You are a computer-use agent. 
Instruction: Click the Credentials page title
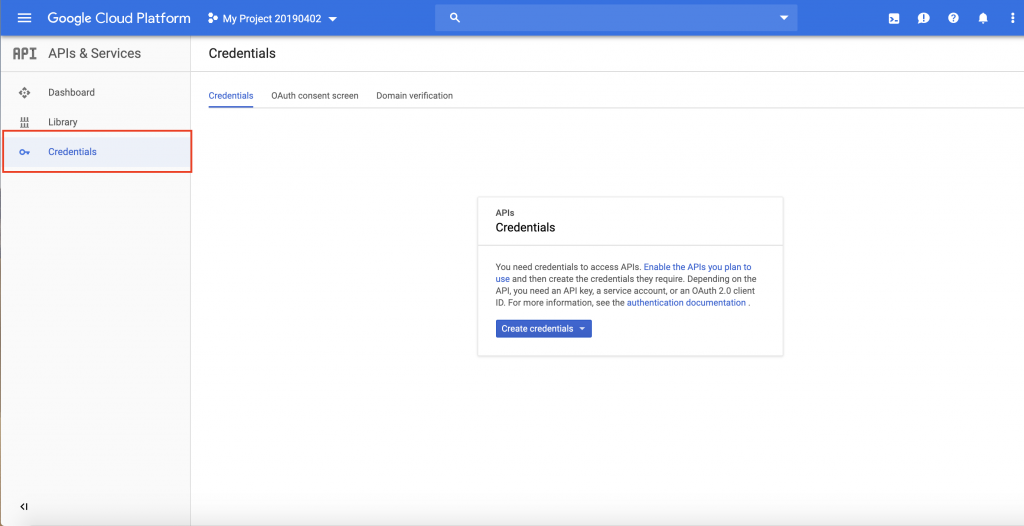click(242, 54)
